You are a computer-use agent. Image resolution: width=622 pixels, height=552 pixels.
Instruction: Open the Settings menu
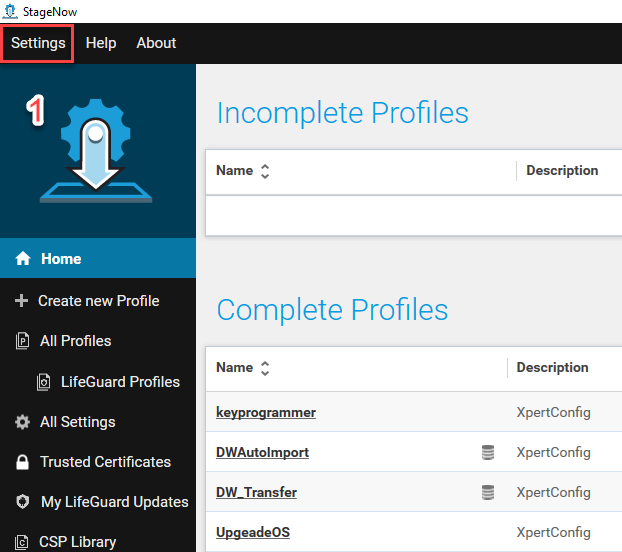tap(38, 43)
